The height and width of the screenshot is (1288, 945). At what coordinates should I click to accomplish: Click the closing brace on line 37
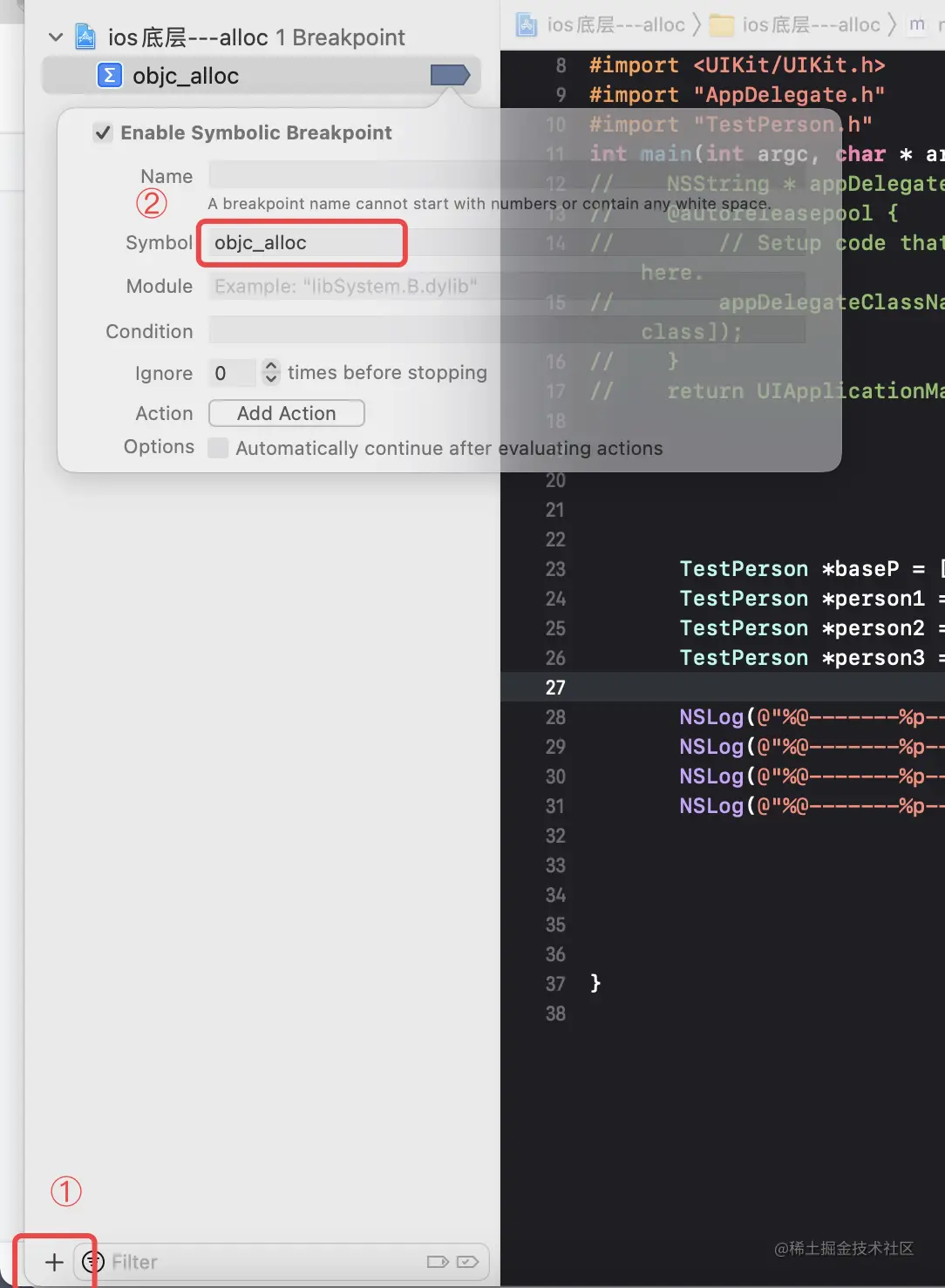pyautogui.click(x=595, y=983)
